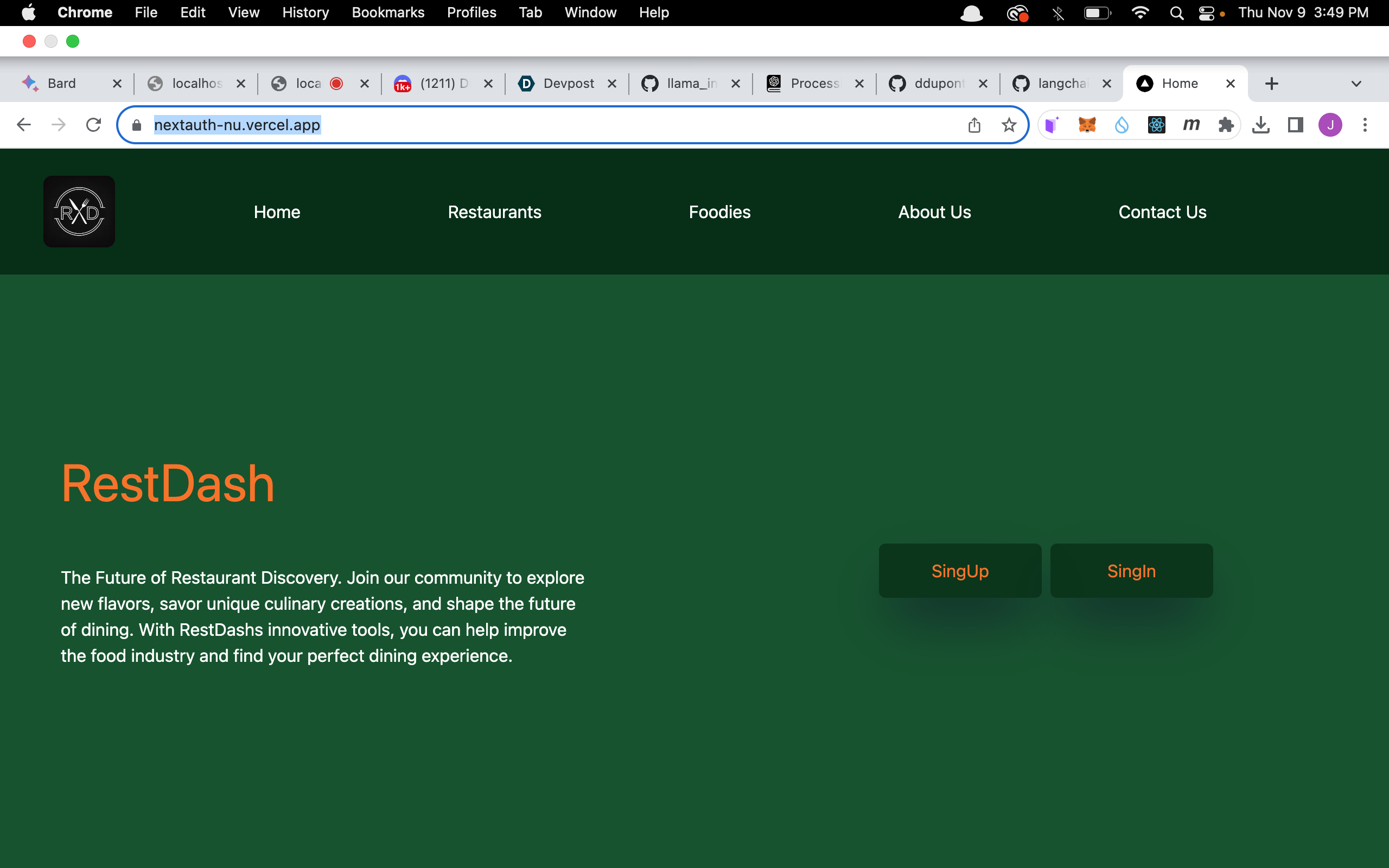Open Chrome three-dot menu
Image resolution: width=1389 pixels, height=868 pixels.
tap(1365, 125)
